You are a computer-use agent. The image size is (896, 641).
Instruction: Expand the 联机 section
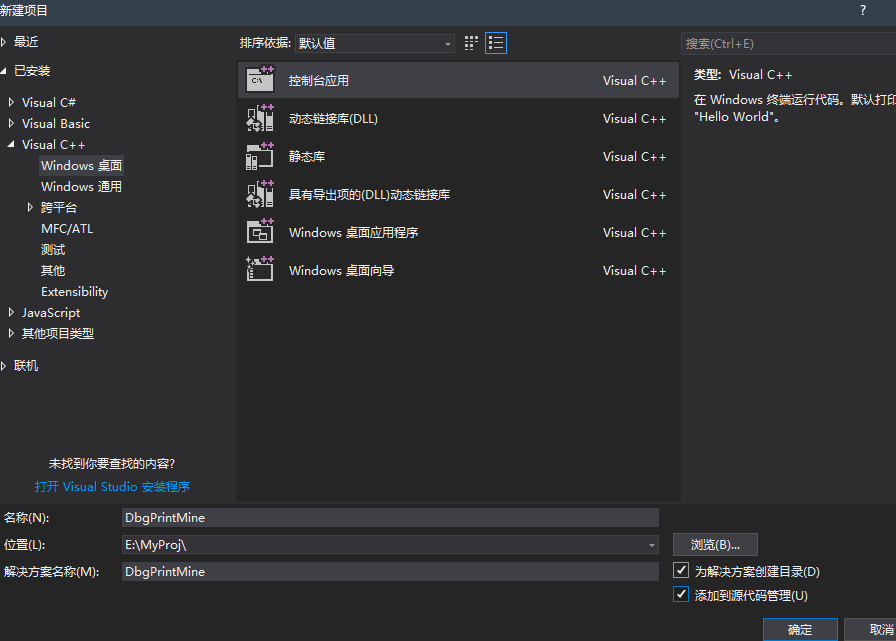[3, 366]
